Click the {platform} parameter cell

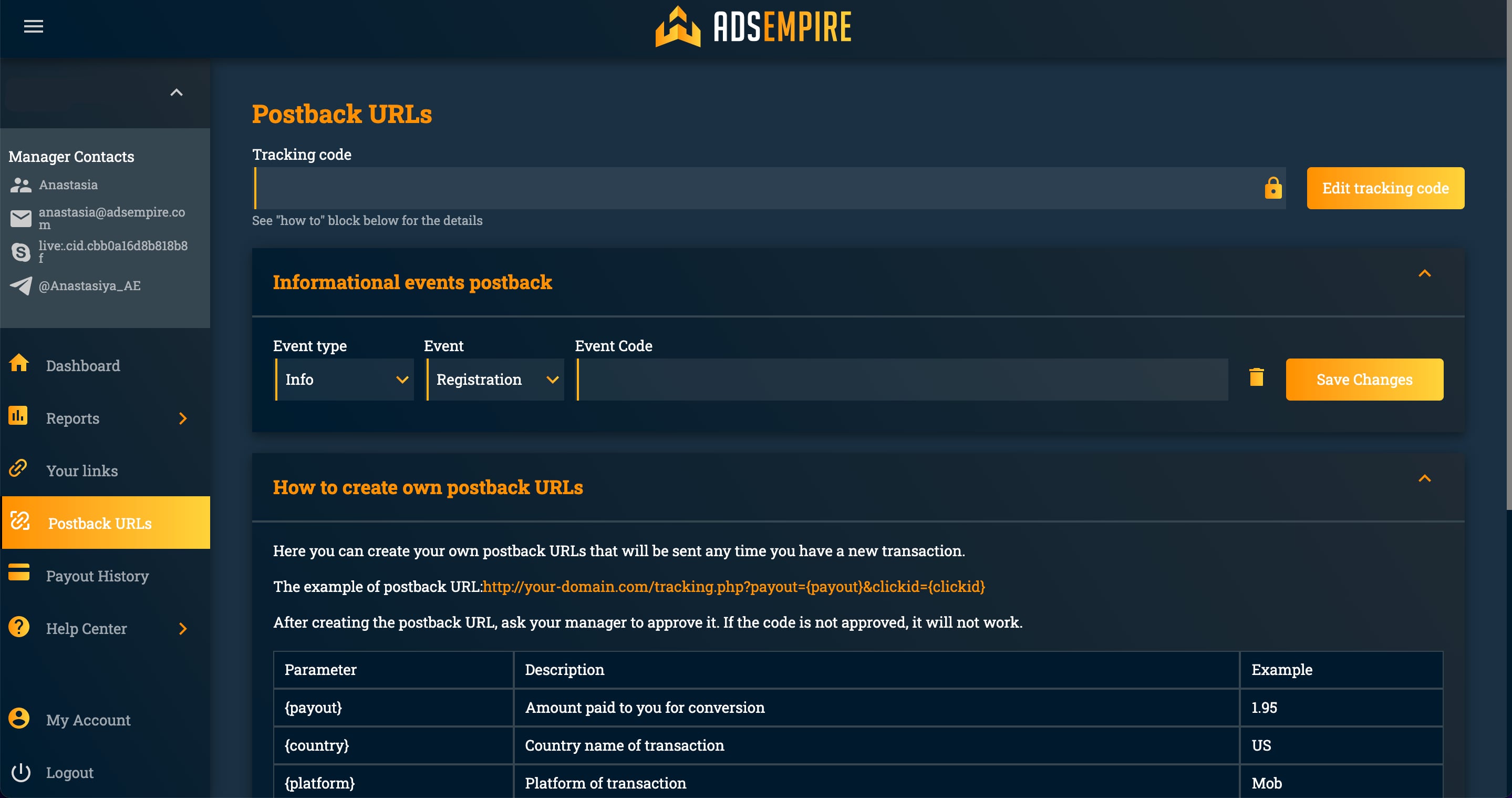(393, 783)
